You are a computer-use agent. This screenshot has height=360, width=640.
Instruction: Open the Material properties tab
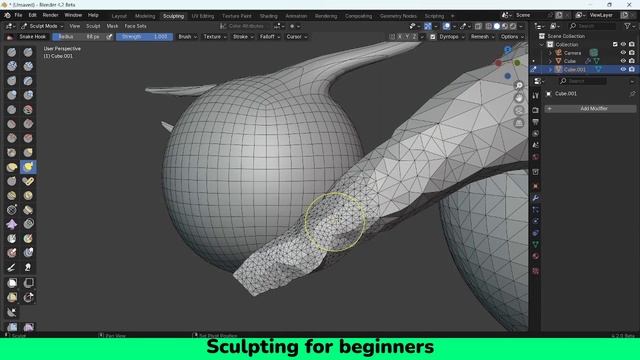click(x=536, y=256)
